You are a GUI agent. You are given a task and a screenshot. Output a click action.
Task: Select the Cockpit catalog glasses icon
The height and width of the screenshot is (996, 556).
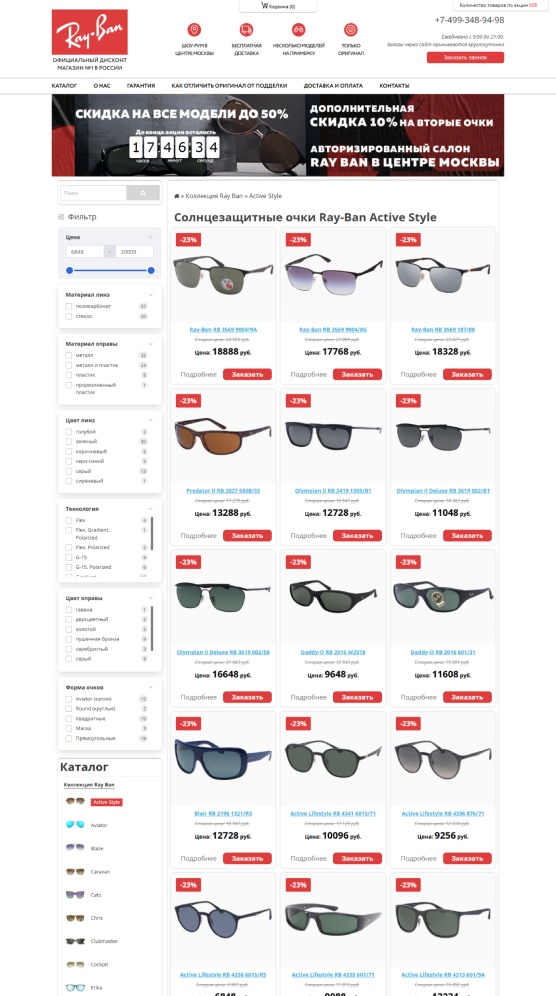[x=75, y=964]
